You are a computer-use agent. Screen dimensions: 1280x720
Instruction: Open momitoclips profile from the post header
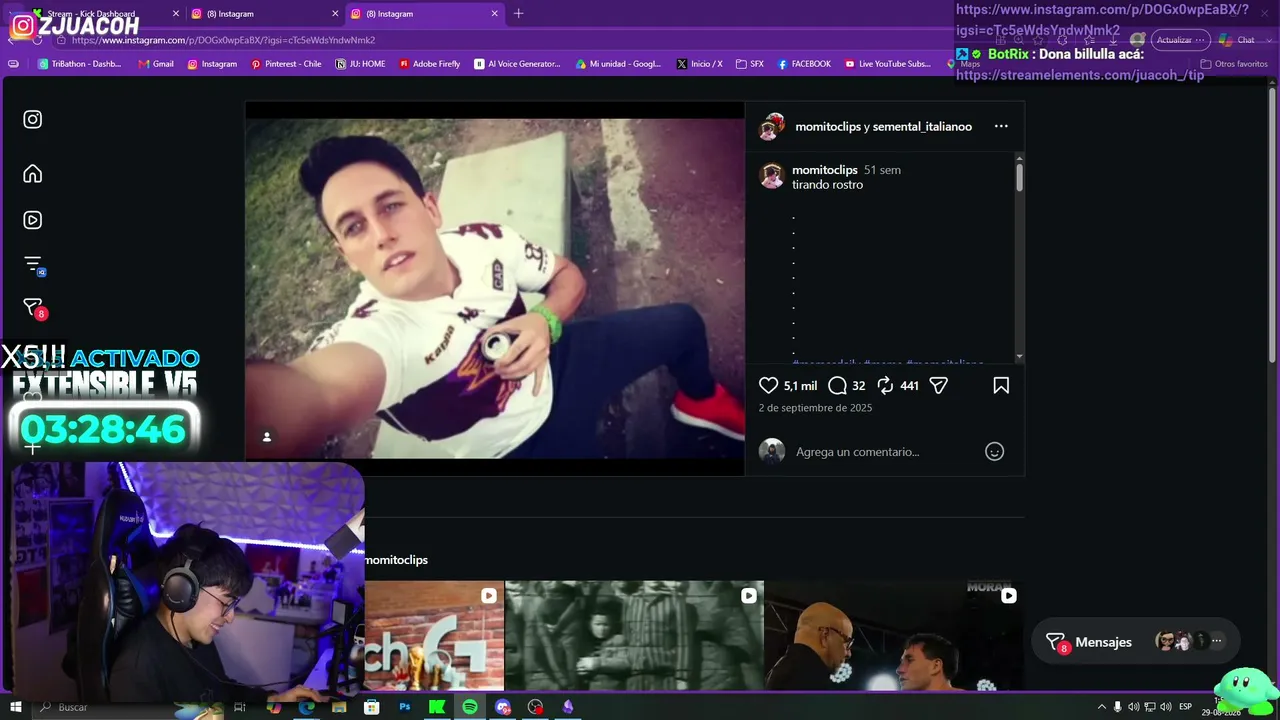coord(827,127)
